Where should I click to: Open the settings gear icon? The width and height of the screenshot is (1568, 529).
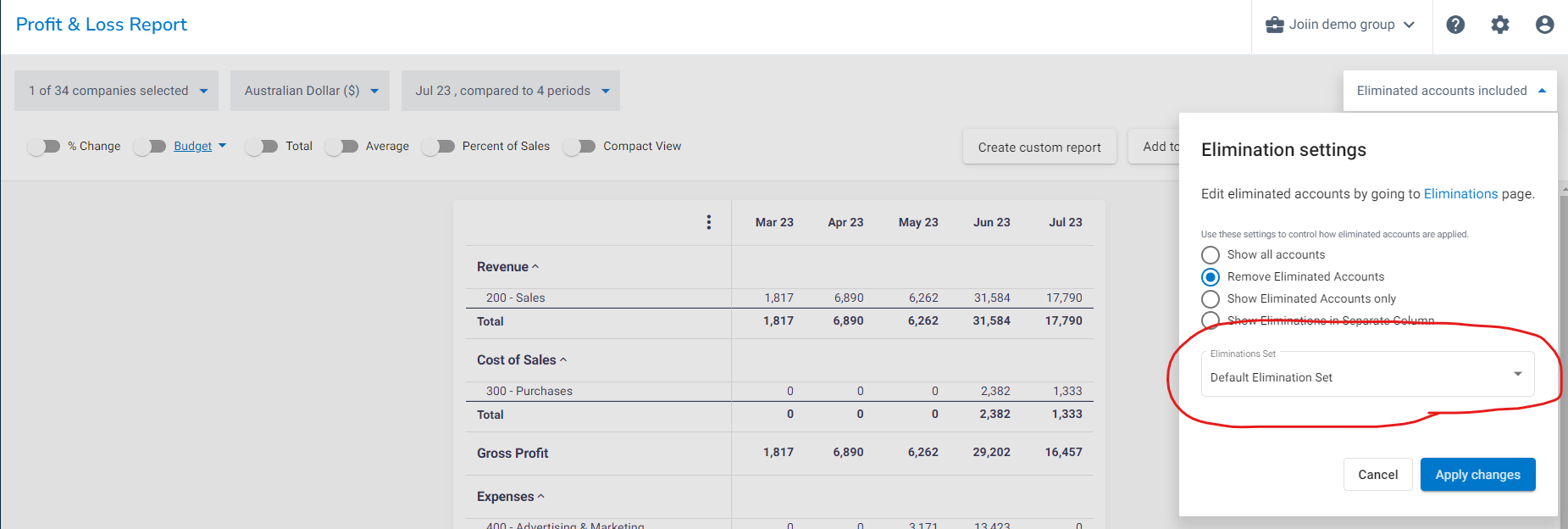coord(1500,25)
